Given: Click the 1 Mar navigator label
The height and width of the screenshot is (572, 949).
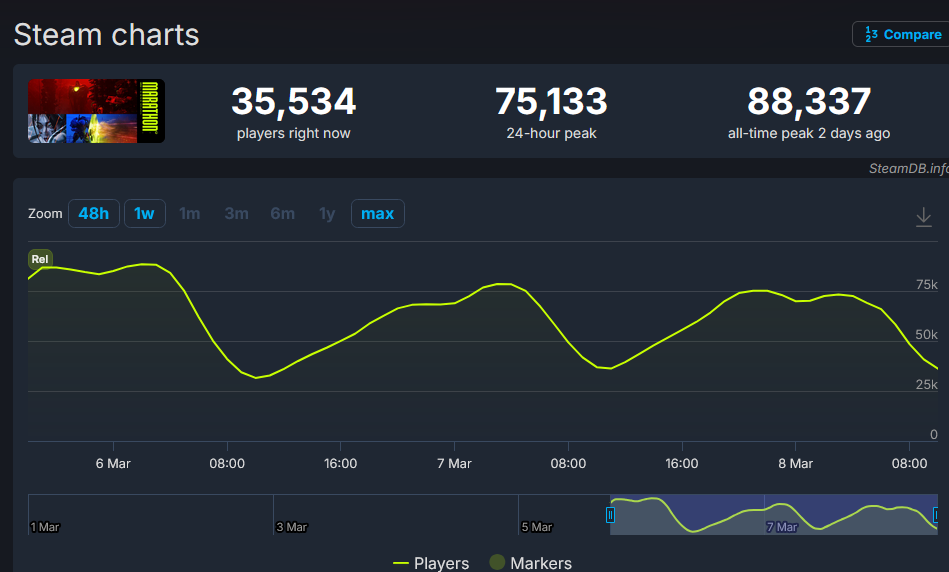Looking at the screenshot, I should pyautogui.click(x=45, y=527).
